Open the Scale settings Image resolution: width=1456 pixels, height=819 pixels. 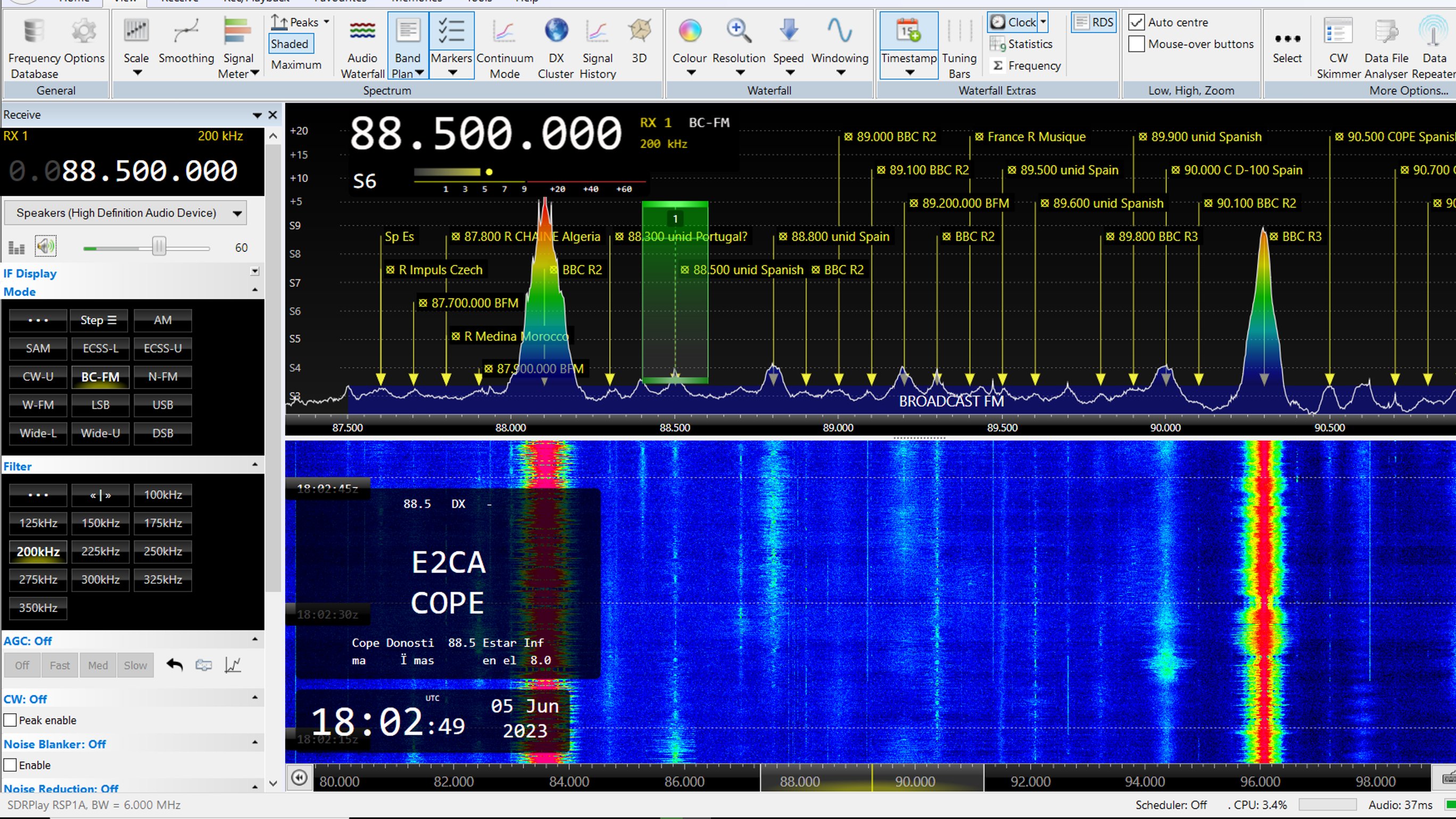(136, 47)
